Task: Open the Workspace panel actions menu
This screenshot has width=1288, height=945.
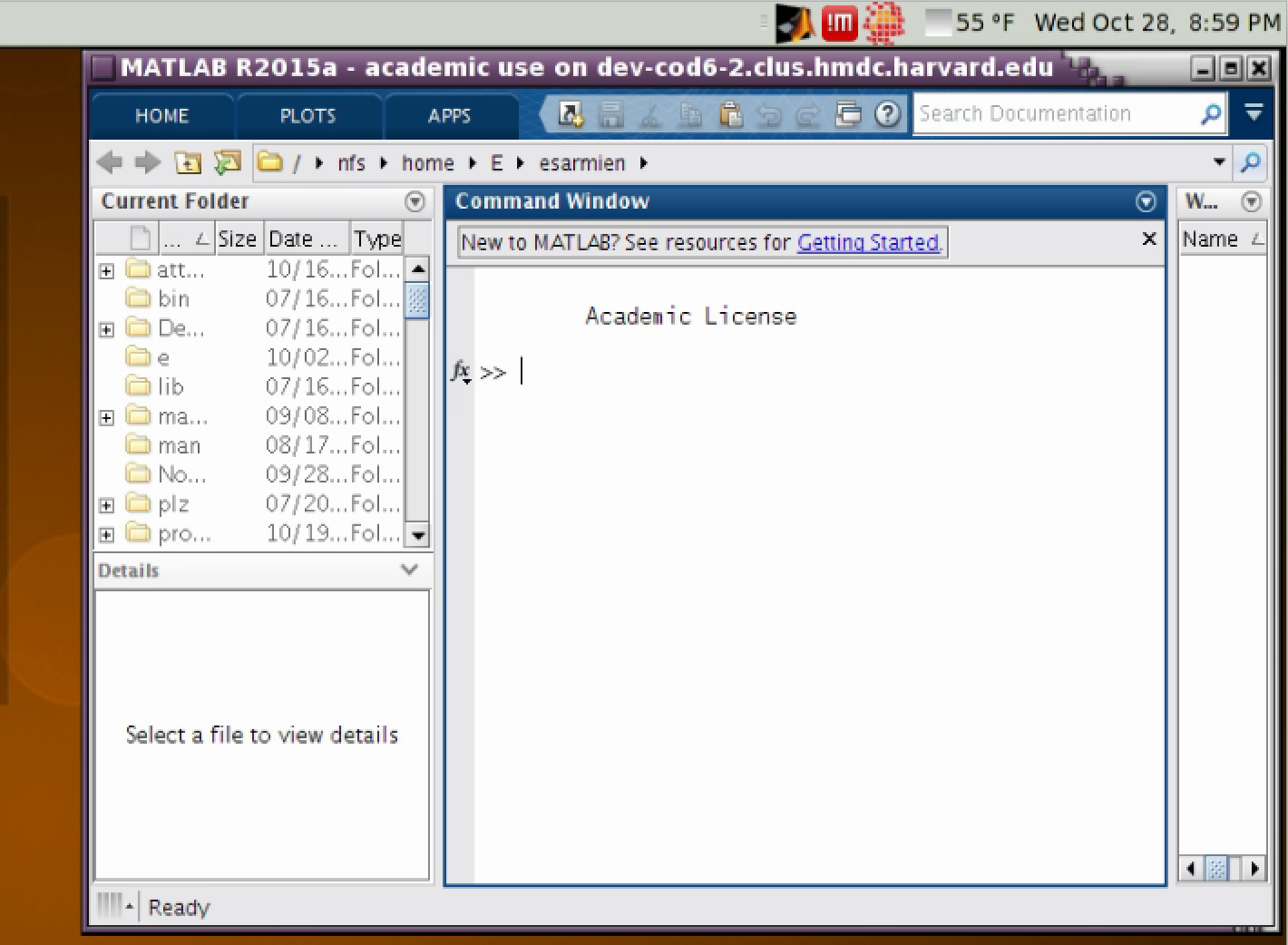Action: (1252, 201)
